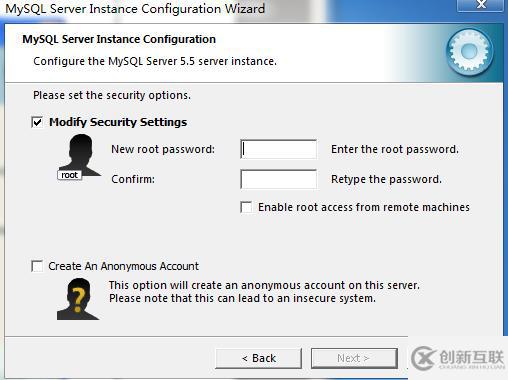Click the gear icon in the header

coord(470,52)
